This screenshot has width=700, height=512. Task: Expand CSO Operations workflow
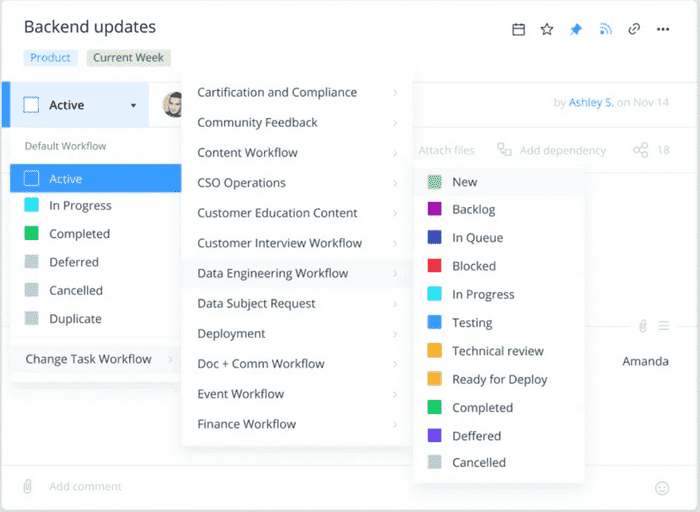(x=297, y=183)
